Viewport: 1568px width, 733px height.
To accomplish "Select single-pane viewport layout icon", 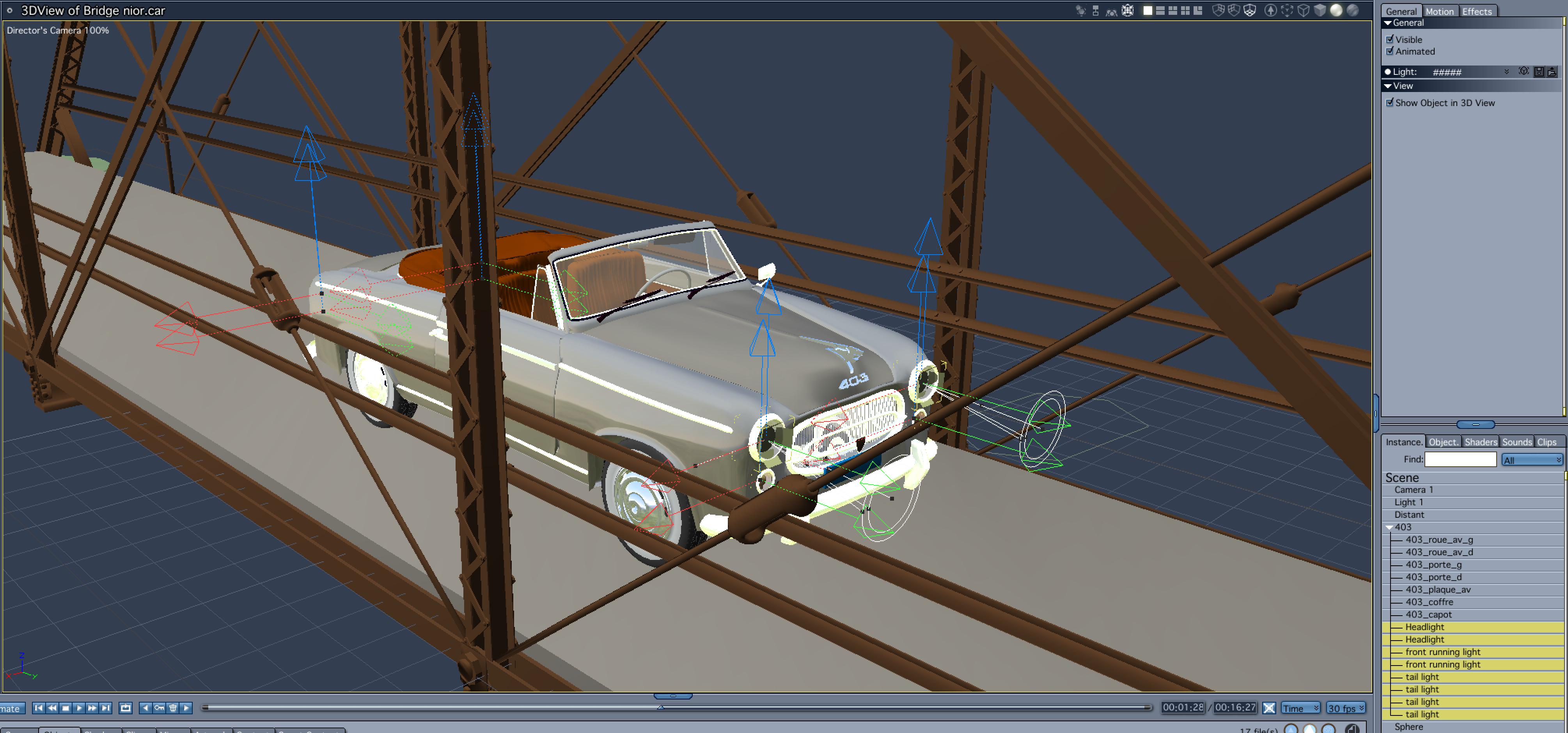I will (1148, 11).
